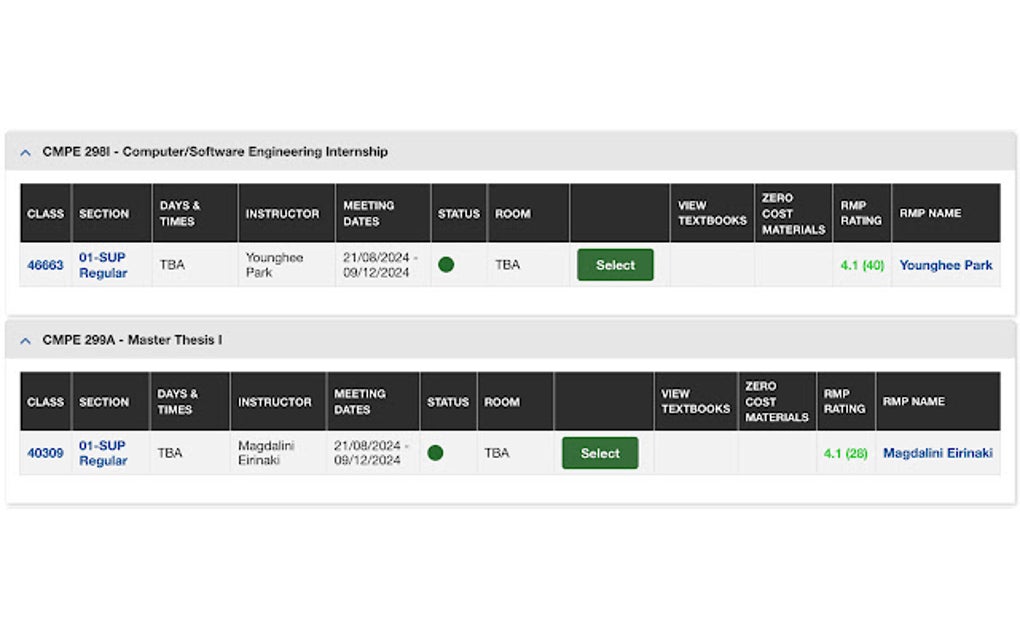Click the MEETING DATES column header
This screenshot has width=1020, height=638.
[x=370, y=212]
